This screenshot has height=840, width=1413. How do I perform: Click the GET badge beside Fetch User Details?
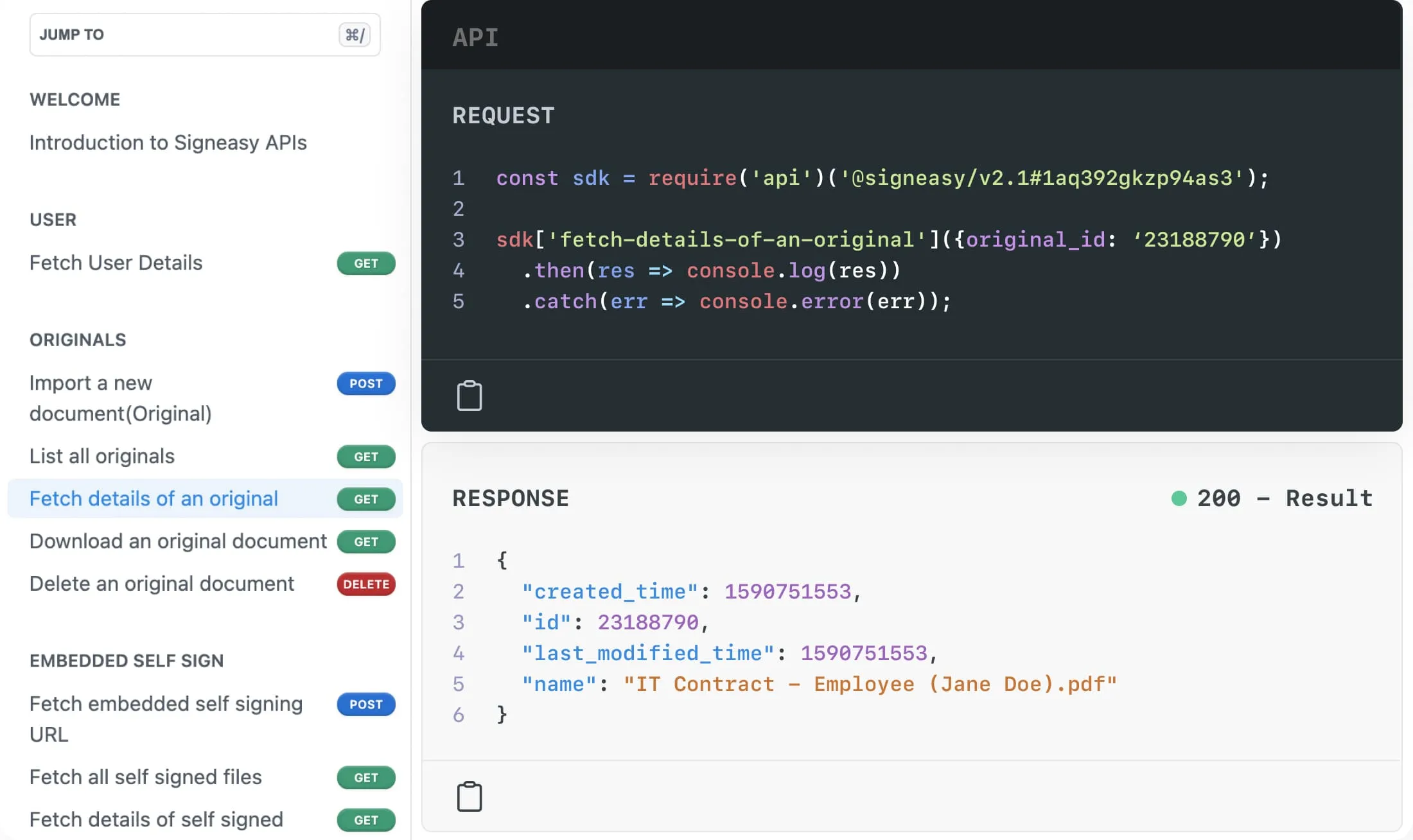365,263
